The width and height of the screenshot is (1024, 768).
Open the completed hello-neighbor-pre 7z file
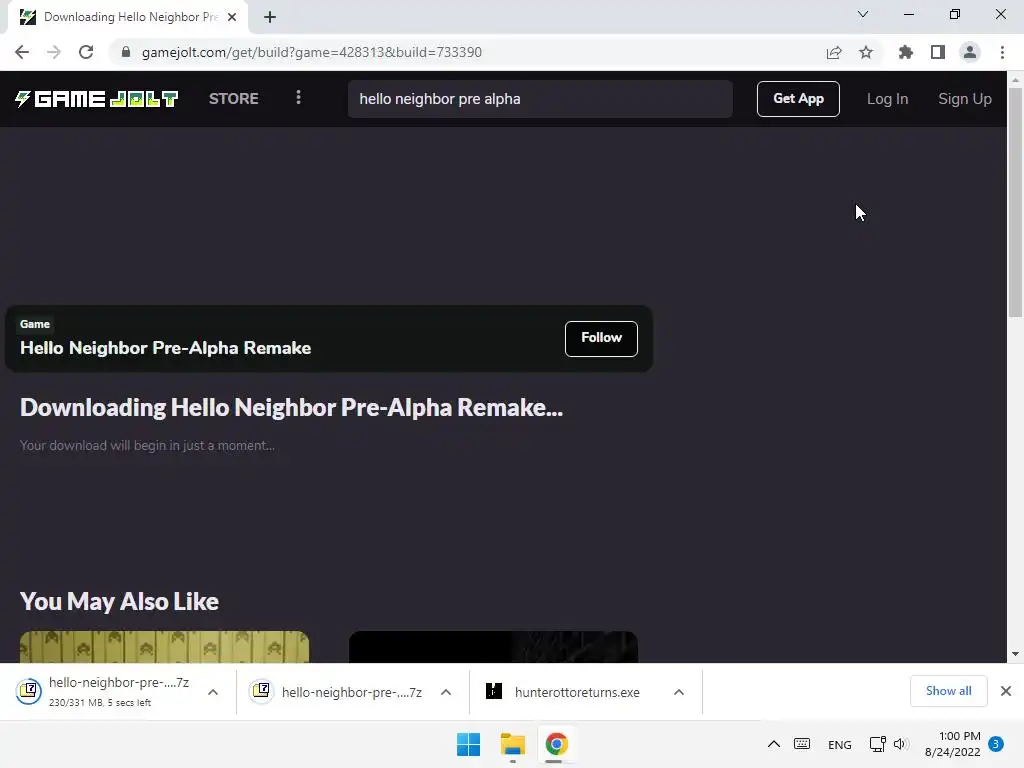tap(336, 692)
